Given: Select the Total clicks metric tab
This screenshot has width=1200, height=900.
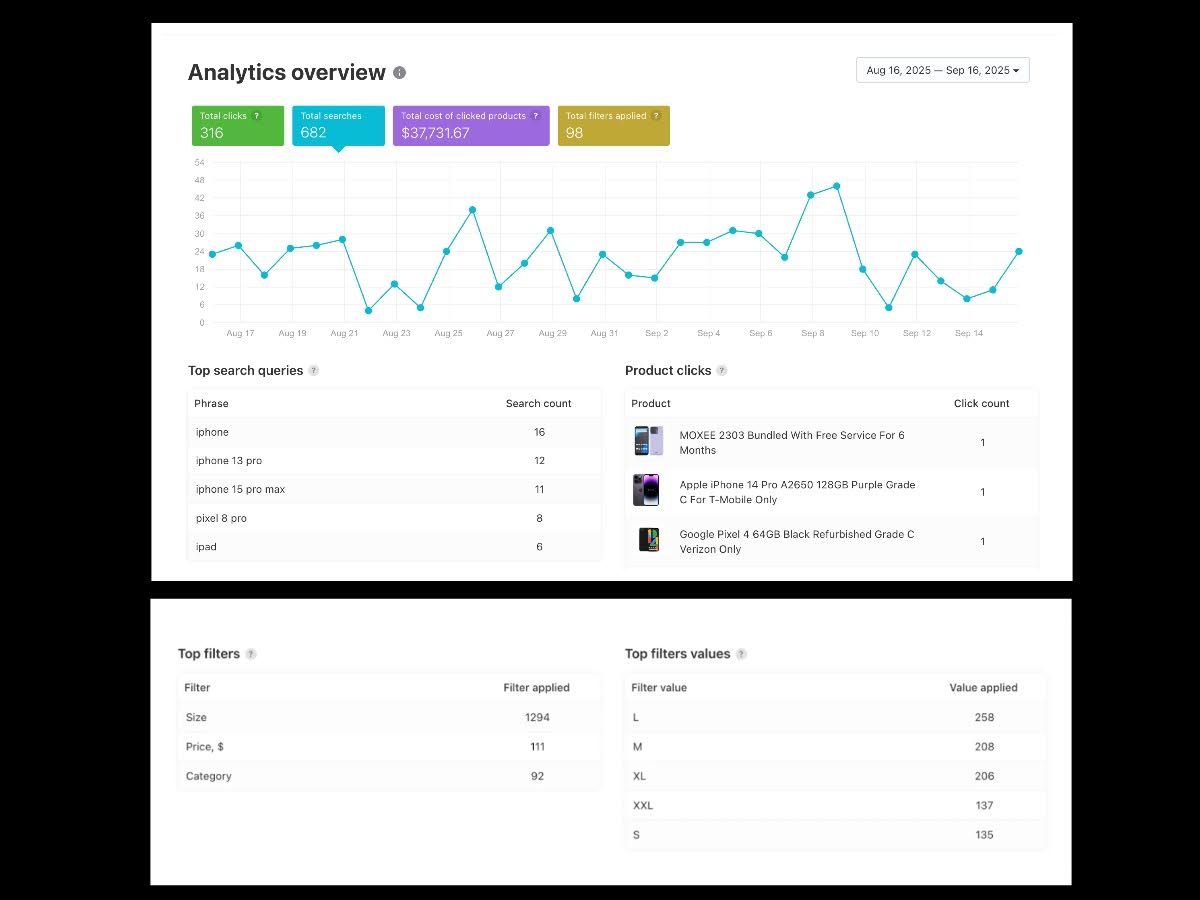Looking at the screenshot, I should point(238,126).
